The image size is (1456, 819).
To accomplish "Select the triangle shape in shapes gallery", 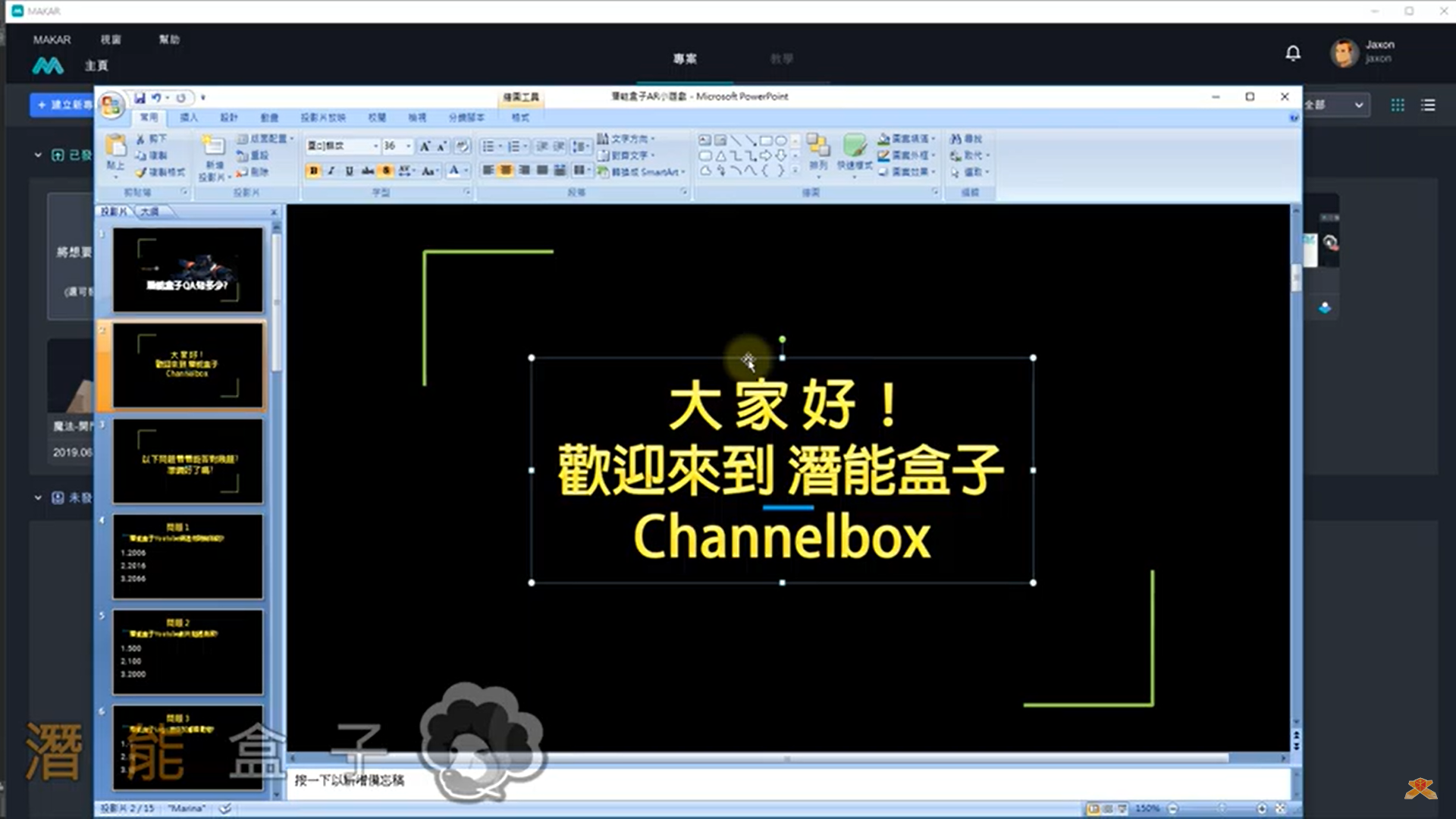I will tap(720, 156).
